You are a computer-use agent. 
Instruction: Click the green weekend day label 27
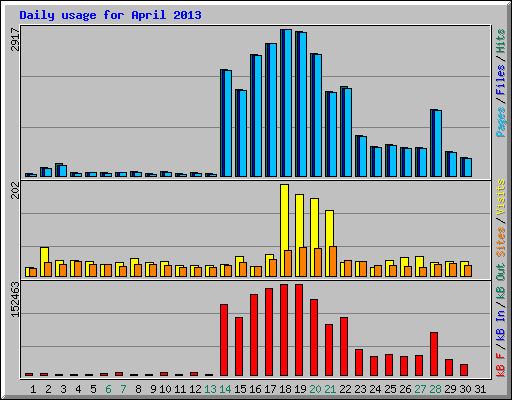(x=420, y=389)
